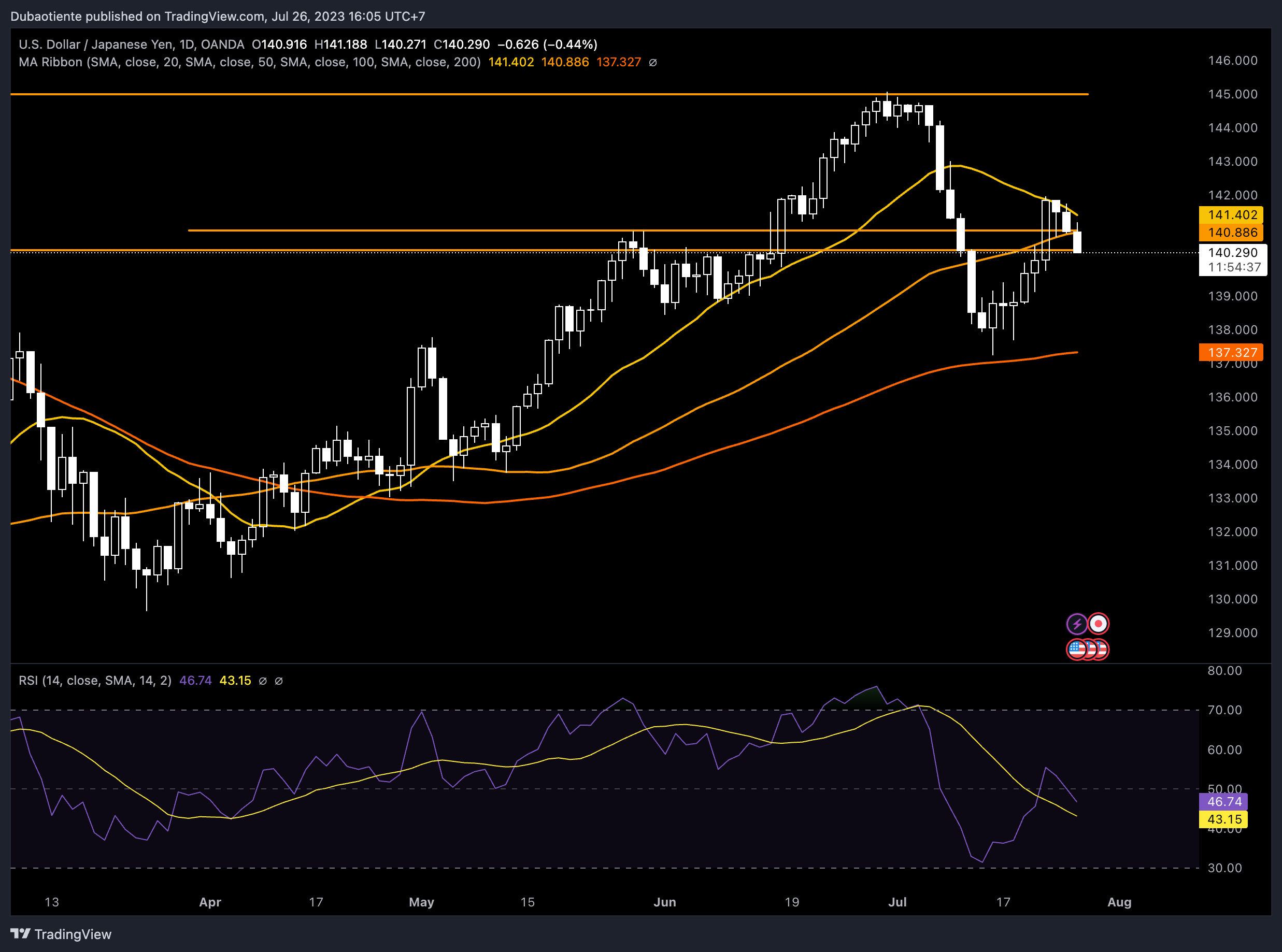Click the 129.000 price scale label
Viewport: 1282px width, 952px height.
(1232, 633)
